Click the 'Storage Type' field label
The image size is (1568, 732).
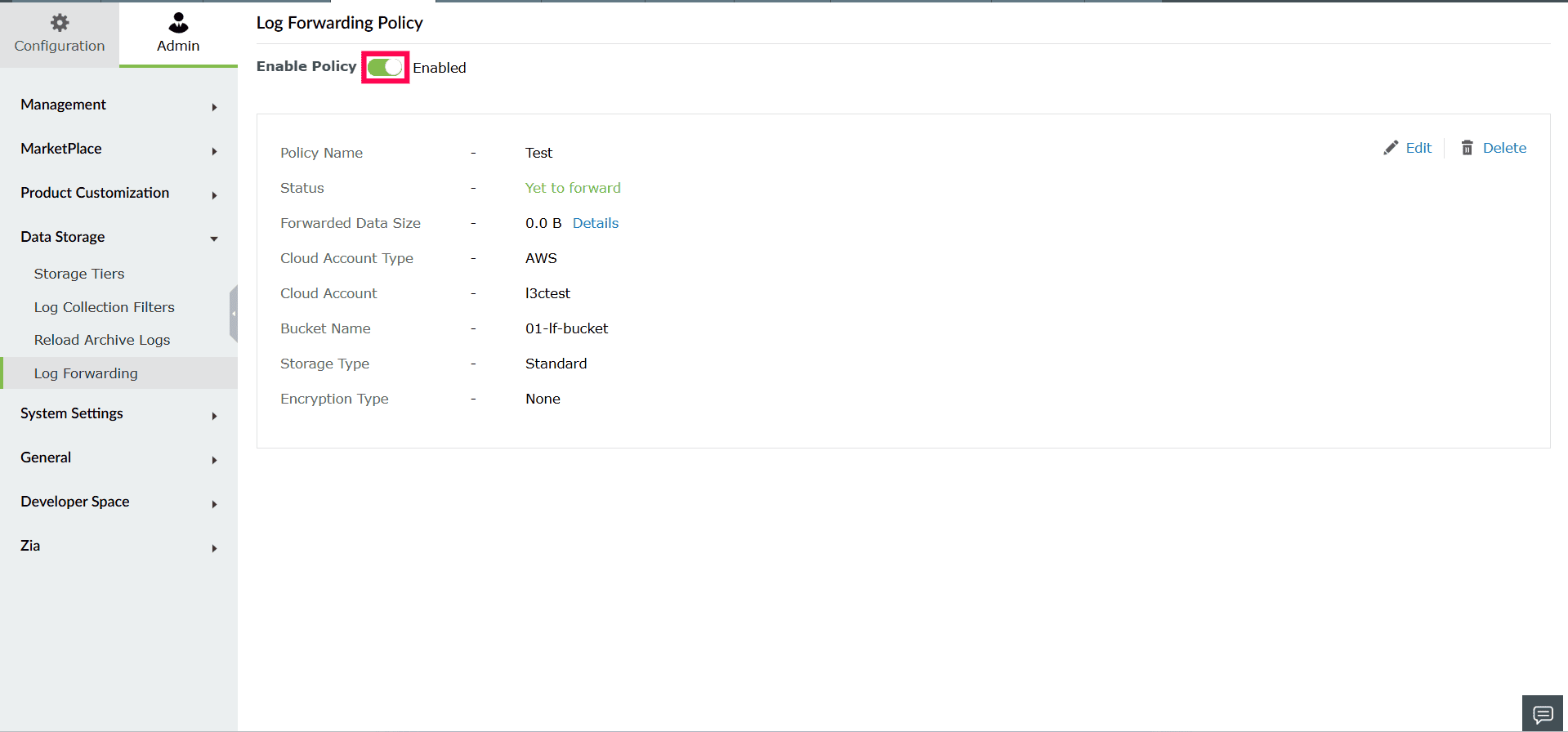coord(324,364)
